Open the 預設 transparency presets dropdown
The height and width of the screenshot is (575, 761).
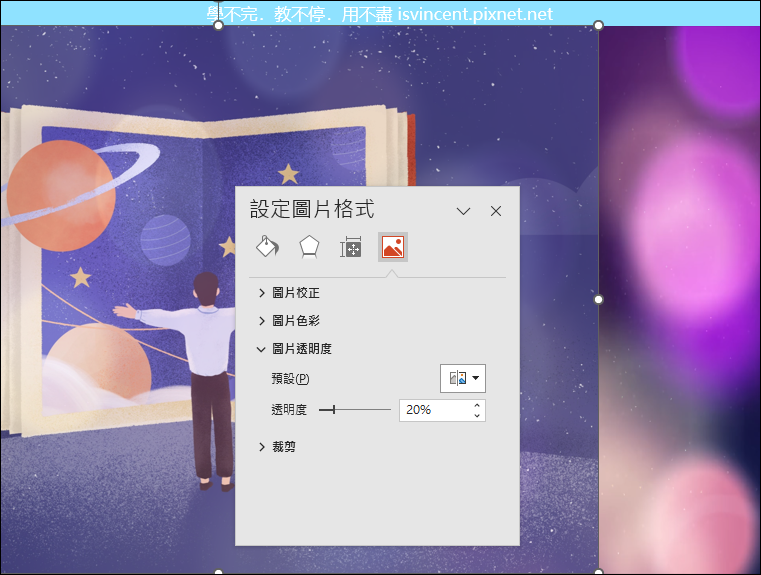pos(463,378)
